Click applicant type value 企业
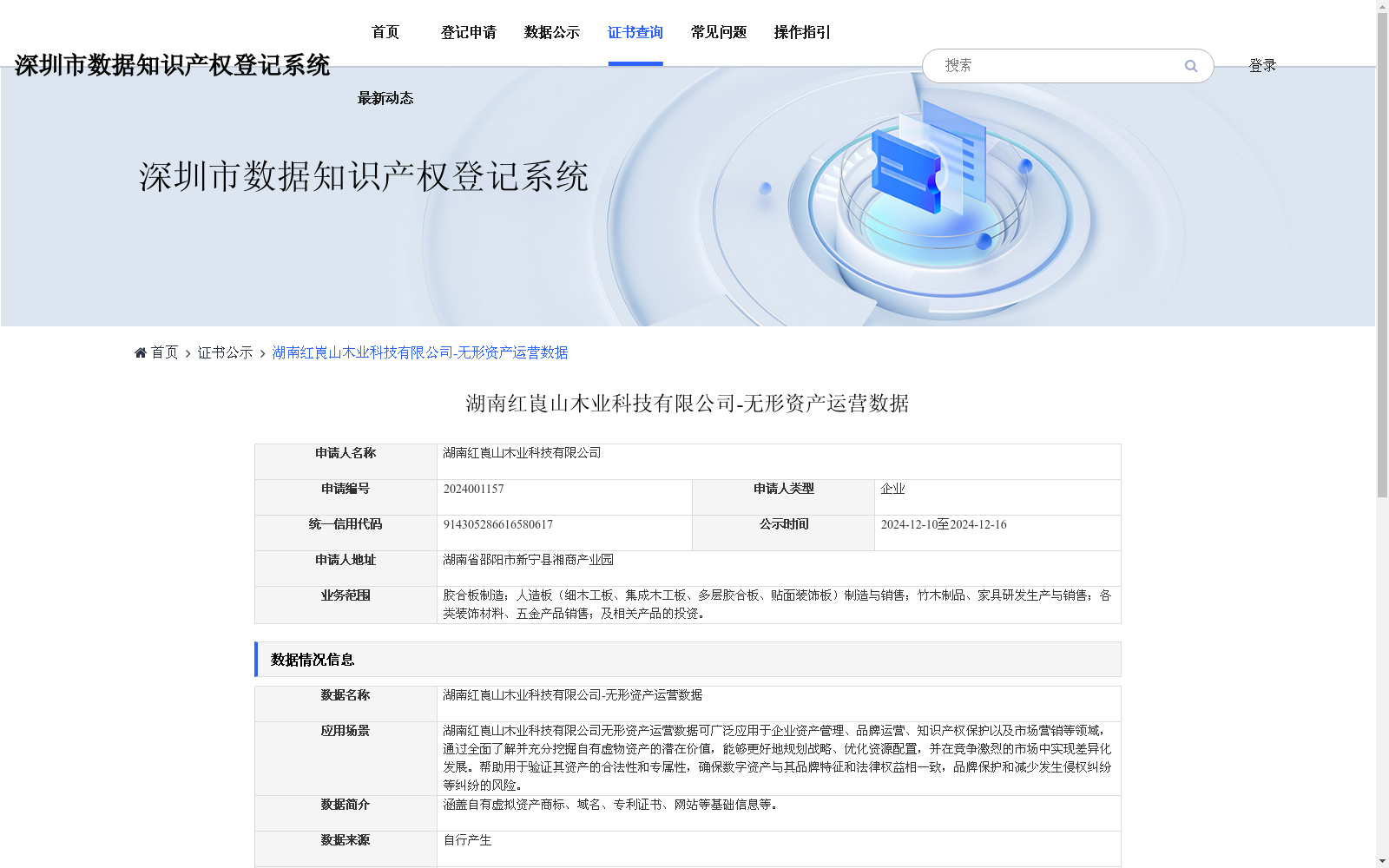The height and width of the screenshot is (868, 1389). [x=893, y=489]
